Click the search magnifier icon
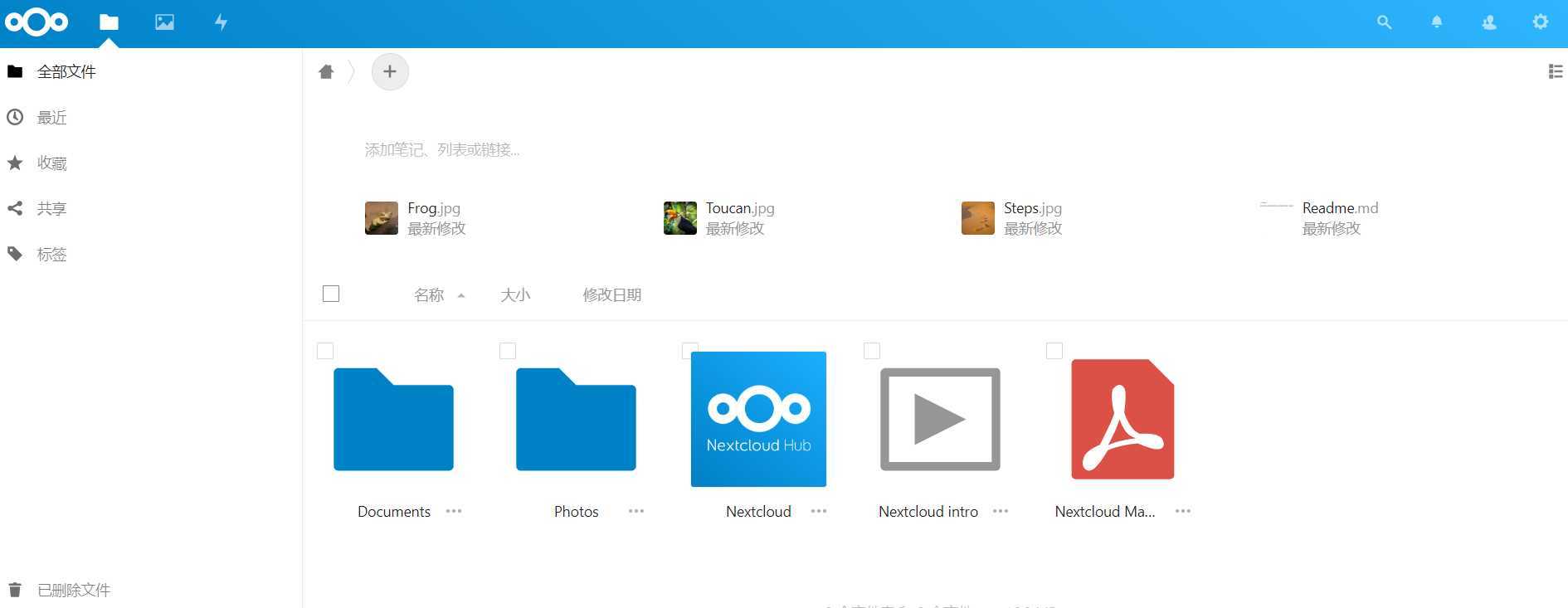The width and height of the screenshot is (1568, 608). [x=1384, y=22]
